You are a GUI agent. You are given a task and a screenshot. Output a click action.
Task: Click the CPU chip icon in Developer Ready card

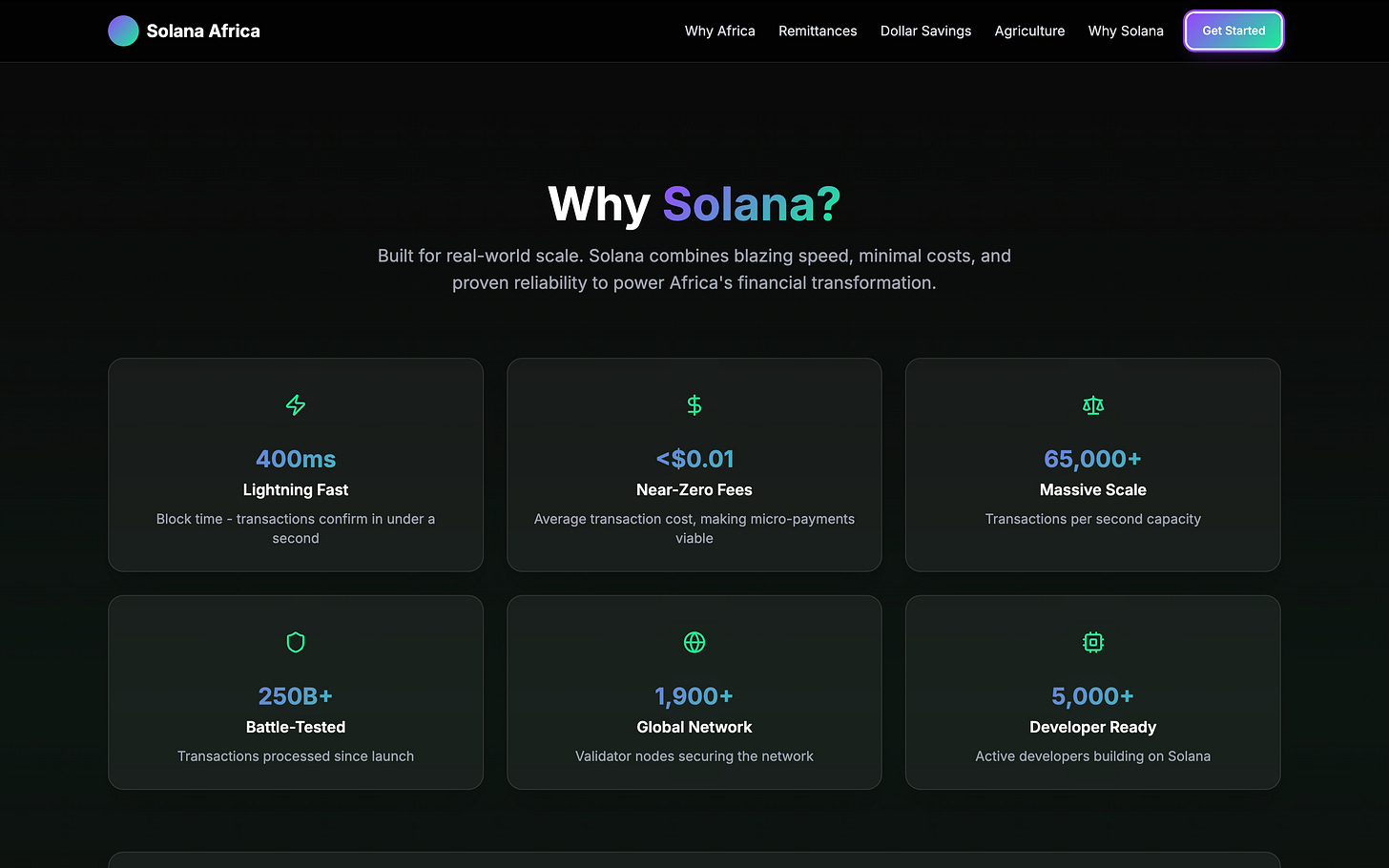click(1093, 642)
